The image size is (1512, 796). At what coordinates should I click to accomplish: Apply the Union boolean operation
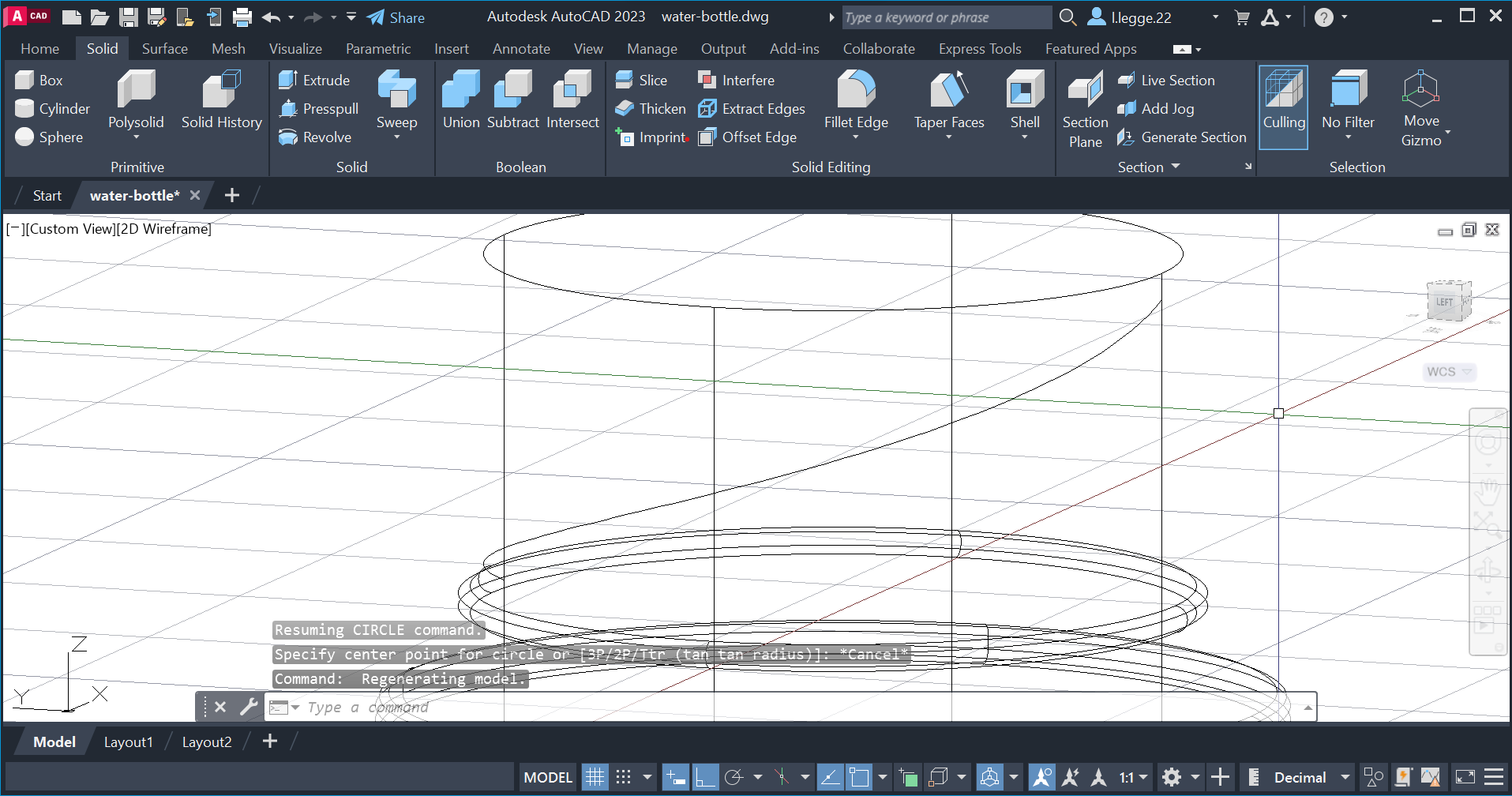coord(461,100)
